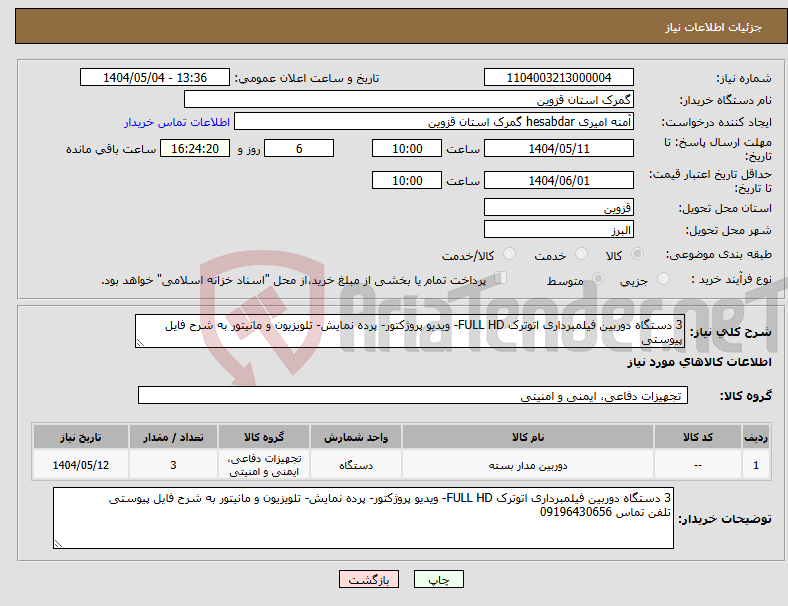Click the واحد شمارش column header
Screen dimensions: 788x606
[356, 437]
